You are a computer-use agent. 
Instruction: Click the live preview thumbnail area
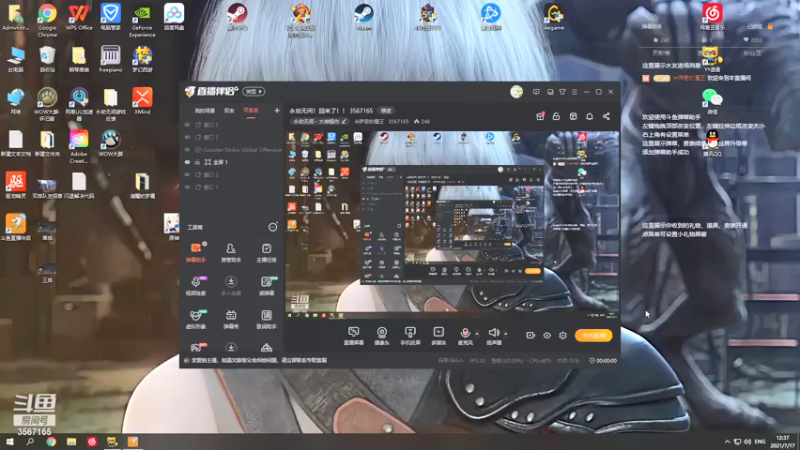[x=452, y=224]
